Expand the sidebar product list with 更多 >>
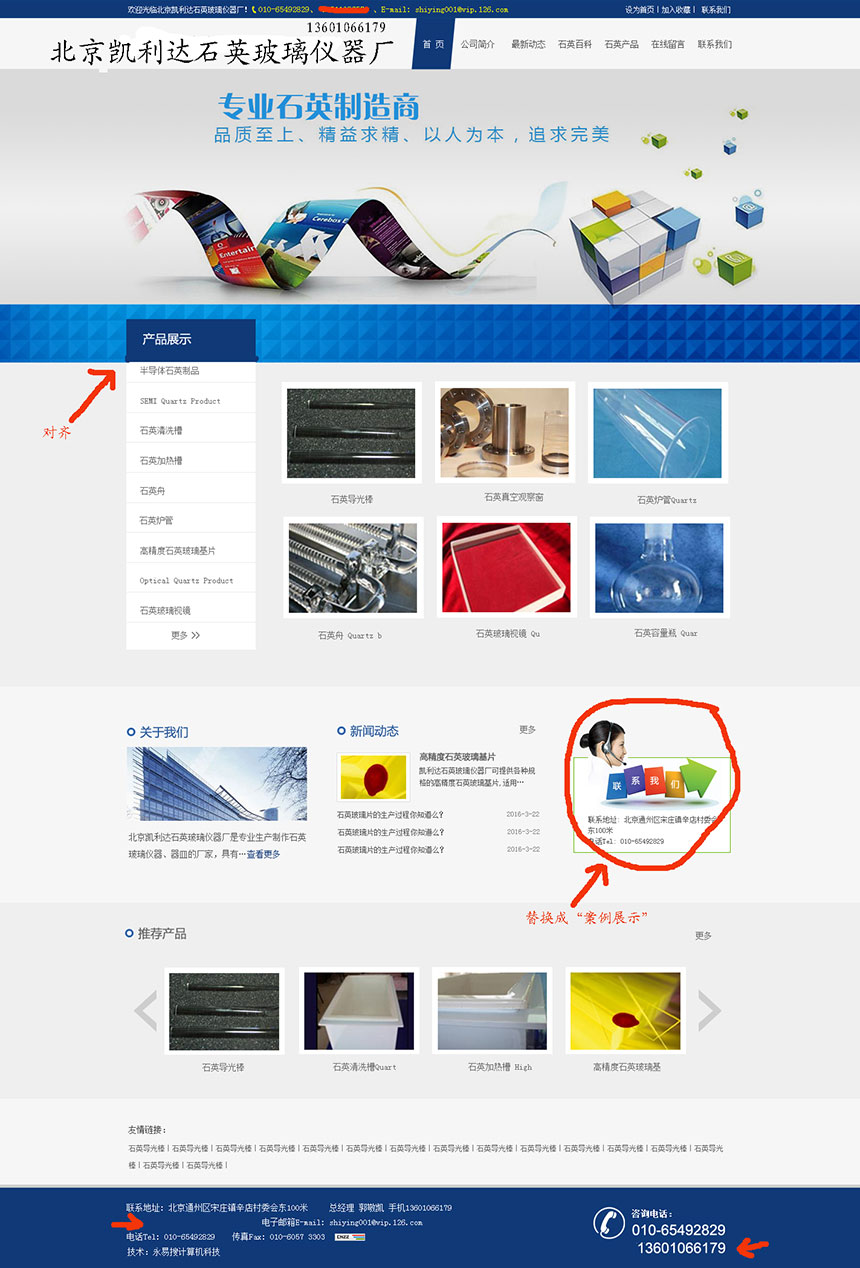This screenshot has width=860, height=1268. (186, 635)
